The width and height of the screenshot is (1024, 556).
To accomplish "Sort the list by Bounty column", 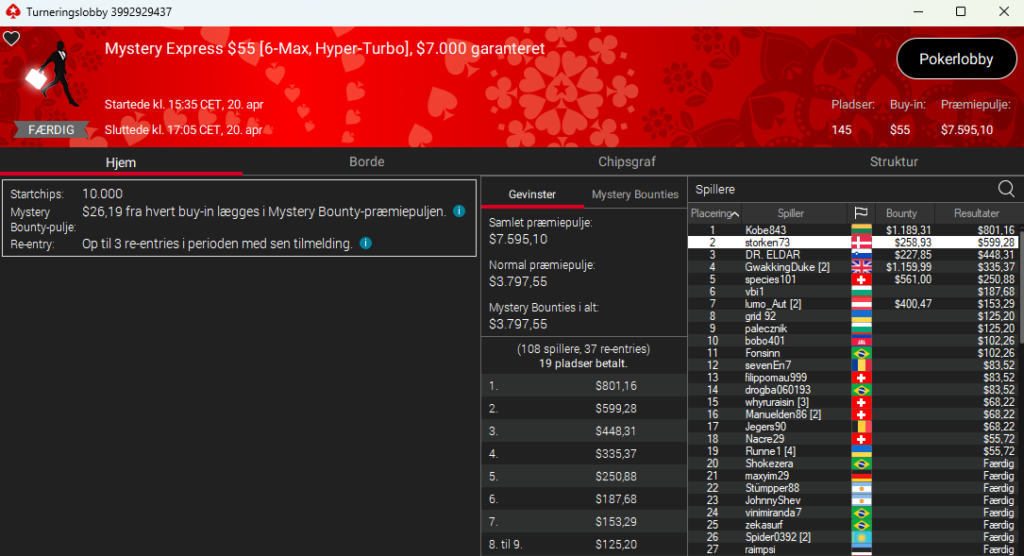I will coord(901,214).
